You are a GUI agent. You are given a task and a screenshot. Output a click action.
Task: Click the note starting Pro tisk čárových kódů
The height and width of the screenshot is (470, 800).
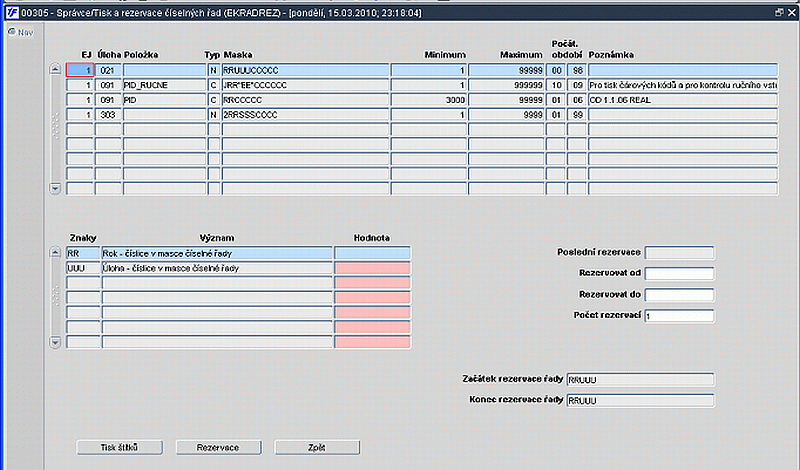tap(683, 85)
